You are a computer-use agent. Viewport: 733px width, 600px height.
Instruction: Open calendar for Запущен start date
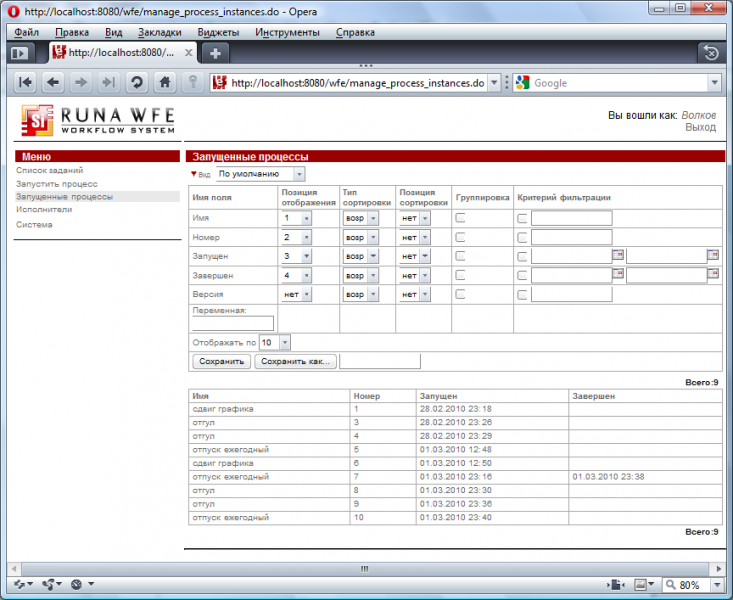[618, 255]
